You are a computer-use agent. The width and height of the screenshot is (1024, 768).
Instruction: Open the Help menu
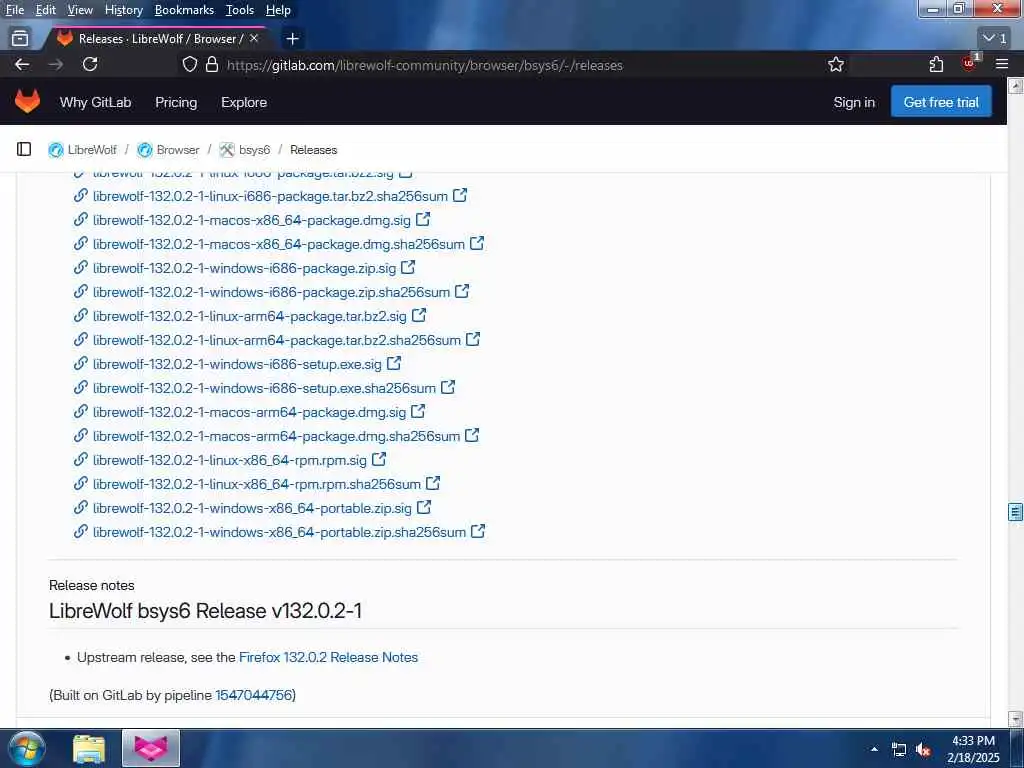[278, 10]
